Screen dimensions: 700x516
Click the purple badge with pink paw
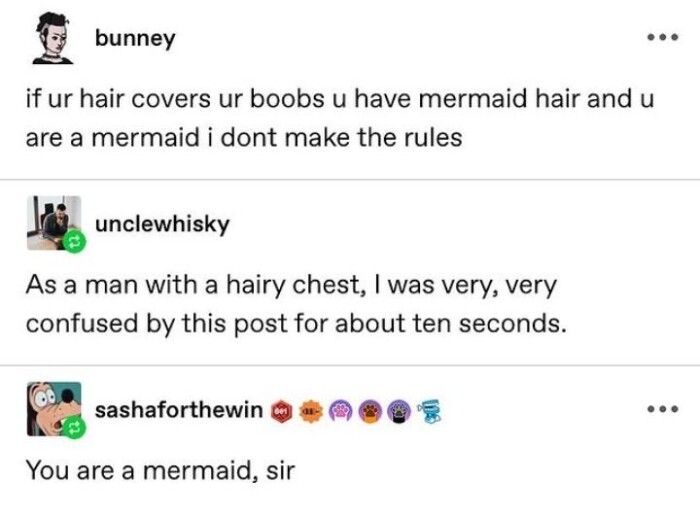click(341, 412)
